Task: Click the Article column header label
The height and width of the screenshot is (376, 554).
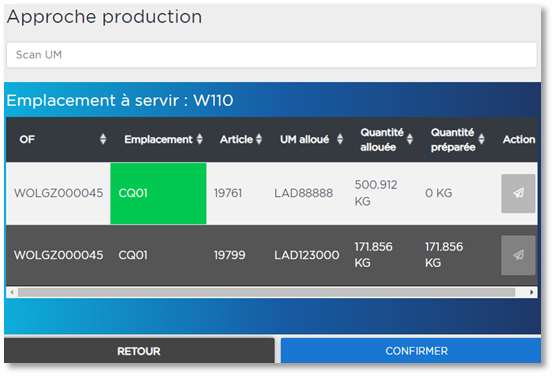Action: click(236, 139)
